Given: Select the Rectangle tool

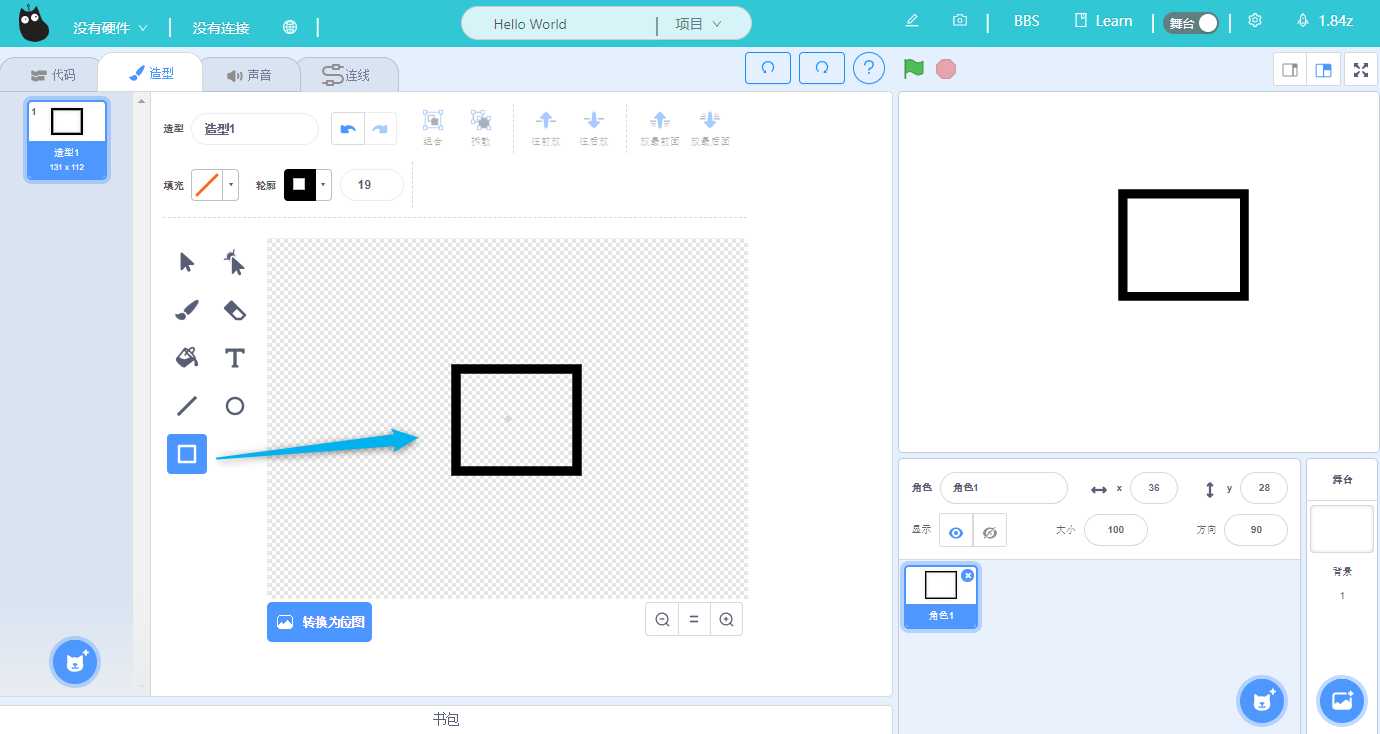Looking at the screenshot, I should 187,454.
